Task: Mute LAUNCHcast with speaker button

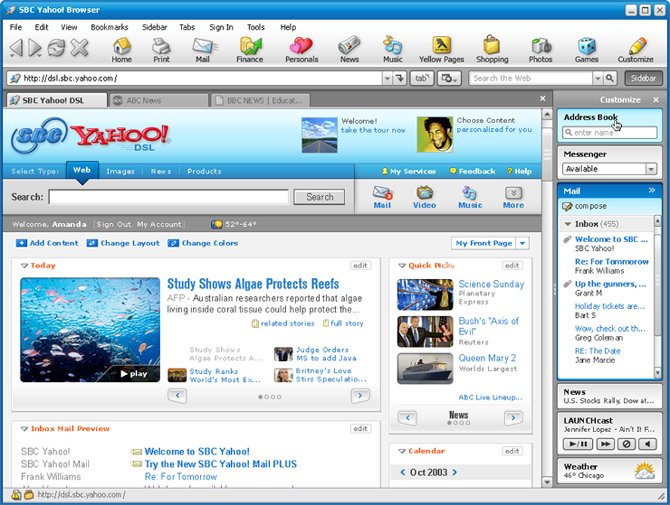Action: click(x=647, y=444)
